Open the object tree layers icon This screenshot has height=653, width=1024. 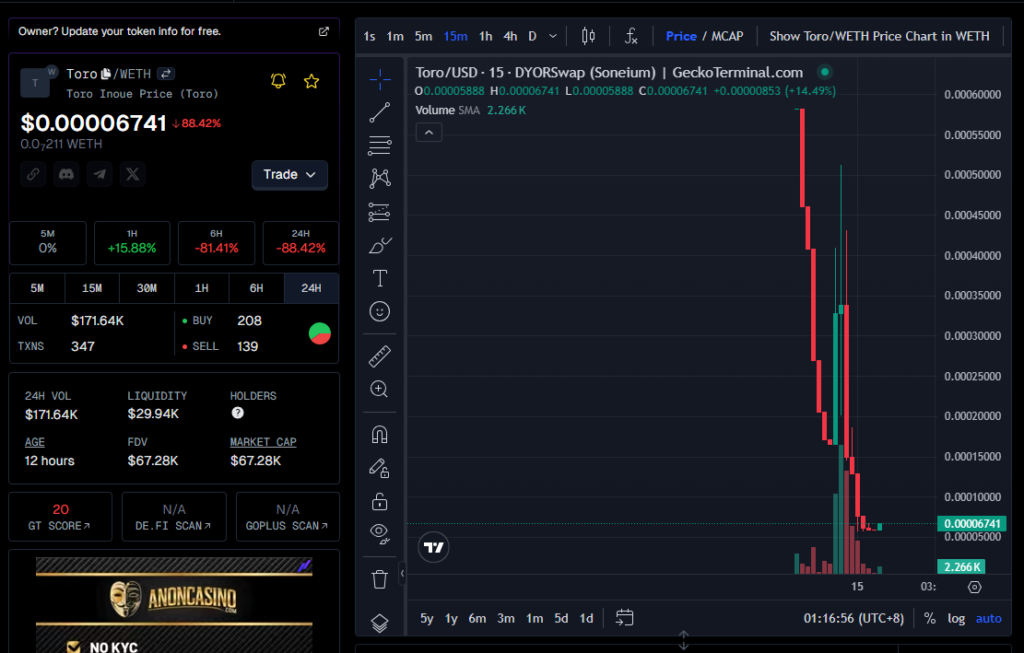(x=379, y=624)
